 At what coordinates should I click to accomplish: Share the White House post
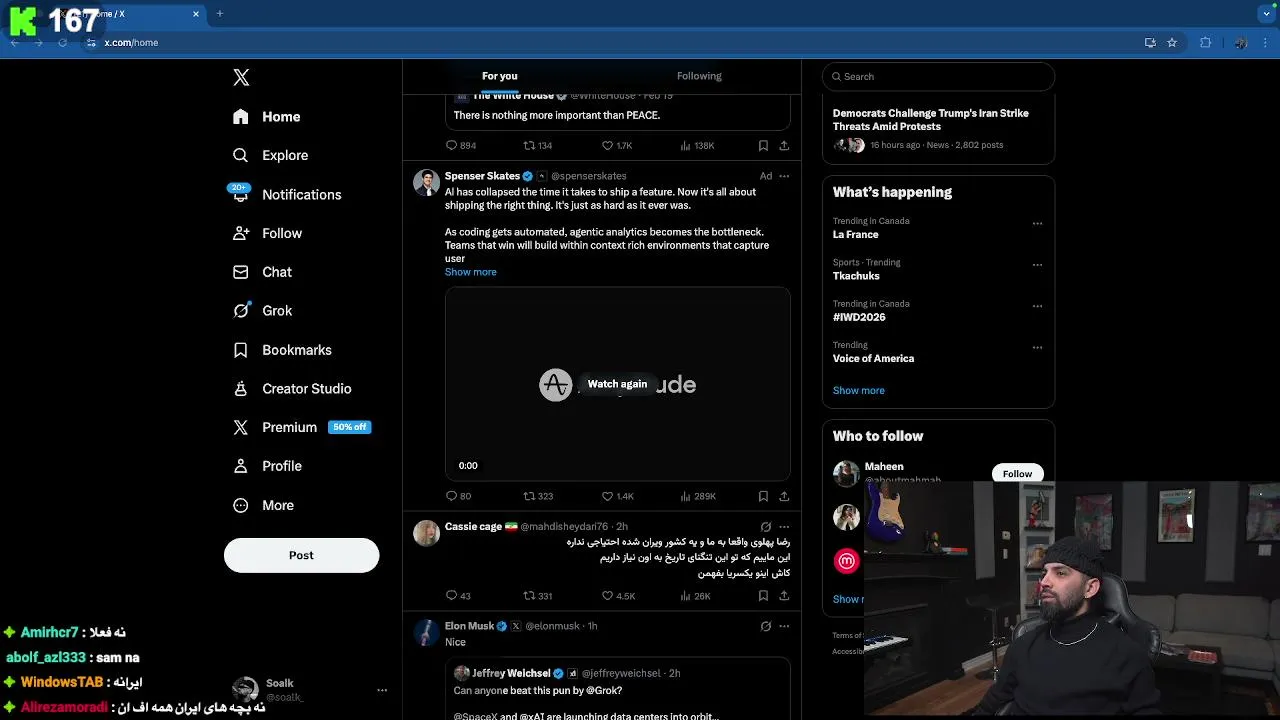point(784,145)
